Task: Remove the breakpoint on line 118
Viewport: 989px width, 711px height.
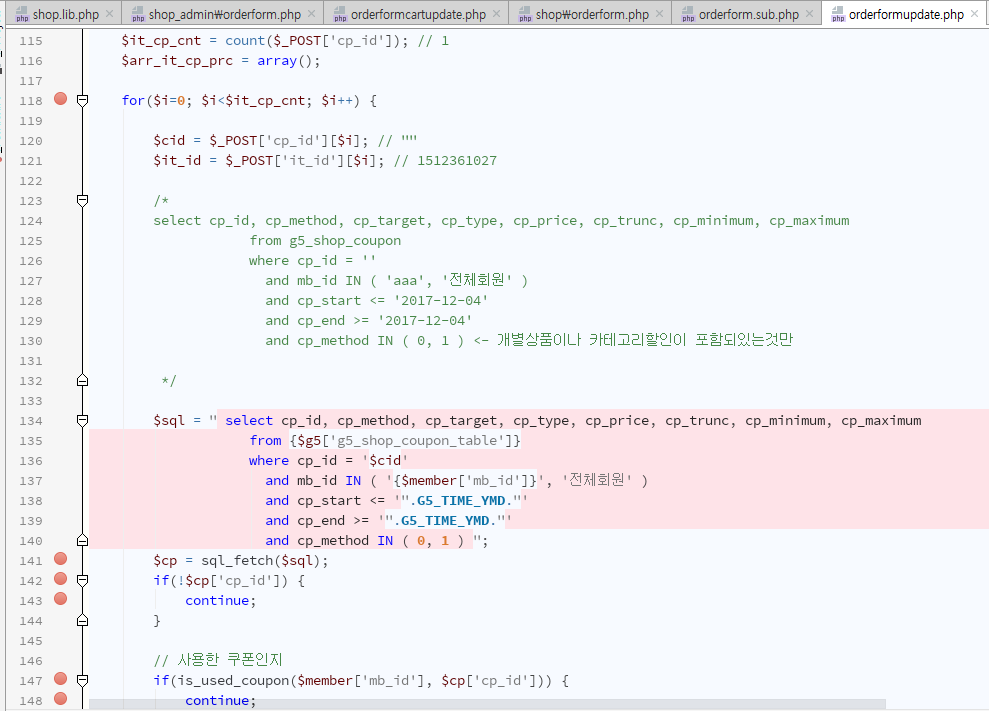Action: (61, 100)
